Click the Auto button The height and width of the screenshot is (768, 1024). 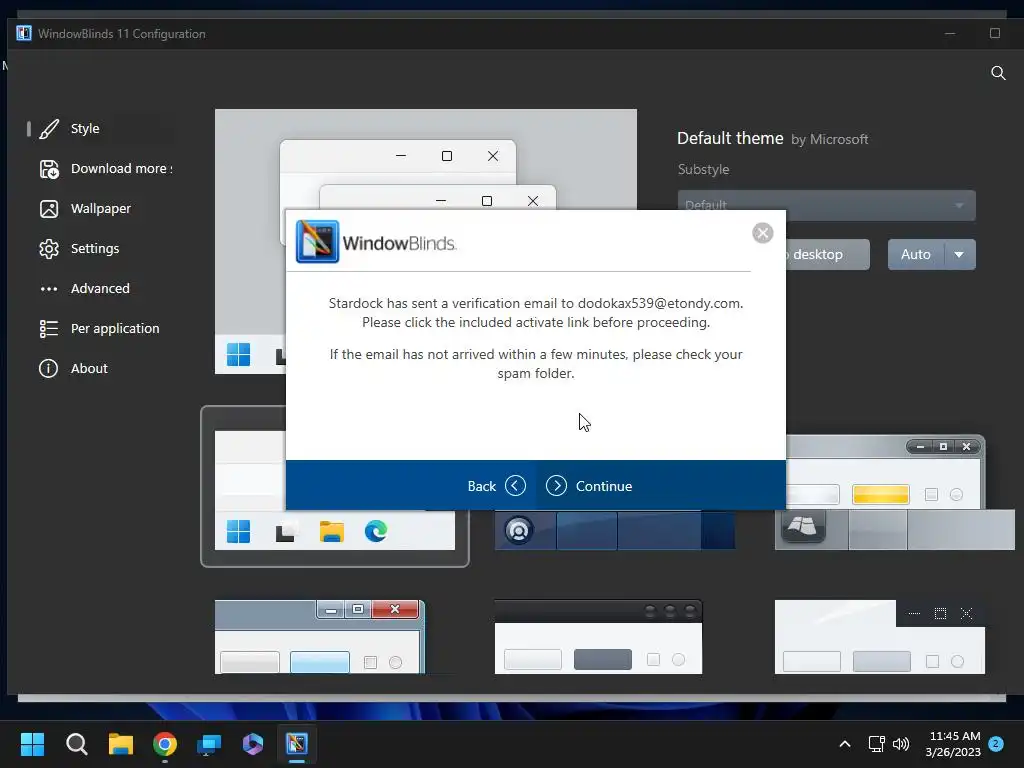(x=916, y=254)
